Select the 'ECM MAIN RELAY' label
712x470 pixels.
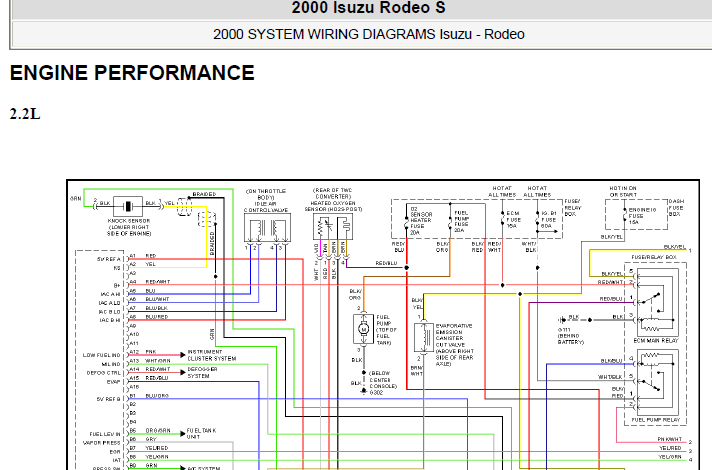point(656,340)
